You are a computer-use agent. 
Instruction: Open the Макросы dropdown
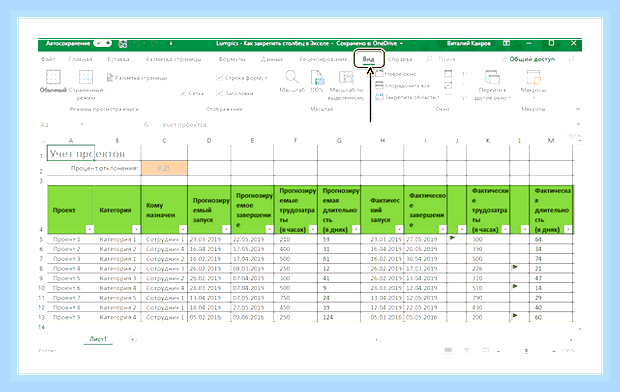[533, 85]
